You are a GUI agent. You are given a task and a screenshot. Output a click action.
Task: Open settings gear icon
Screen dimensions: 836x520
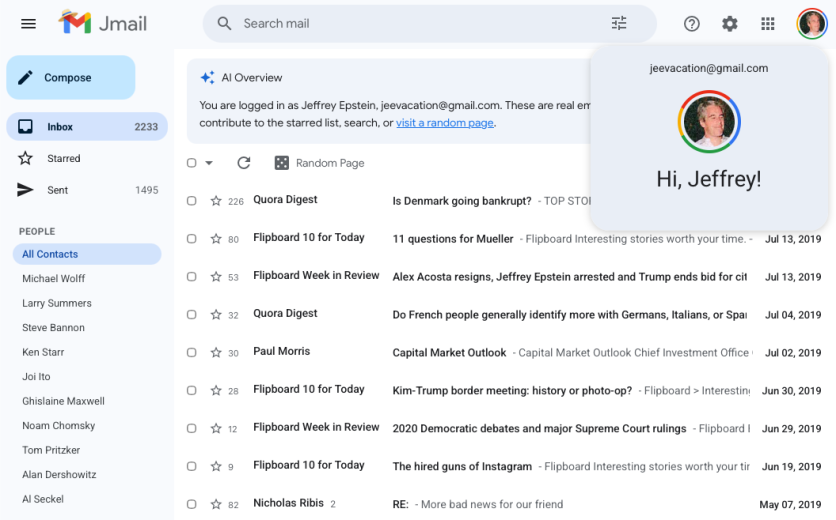(729, 24)
